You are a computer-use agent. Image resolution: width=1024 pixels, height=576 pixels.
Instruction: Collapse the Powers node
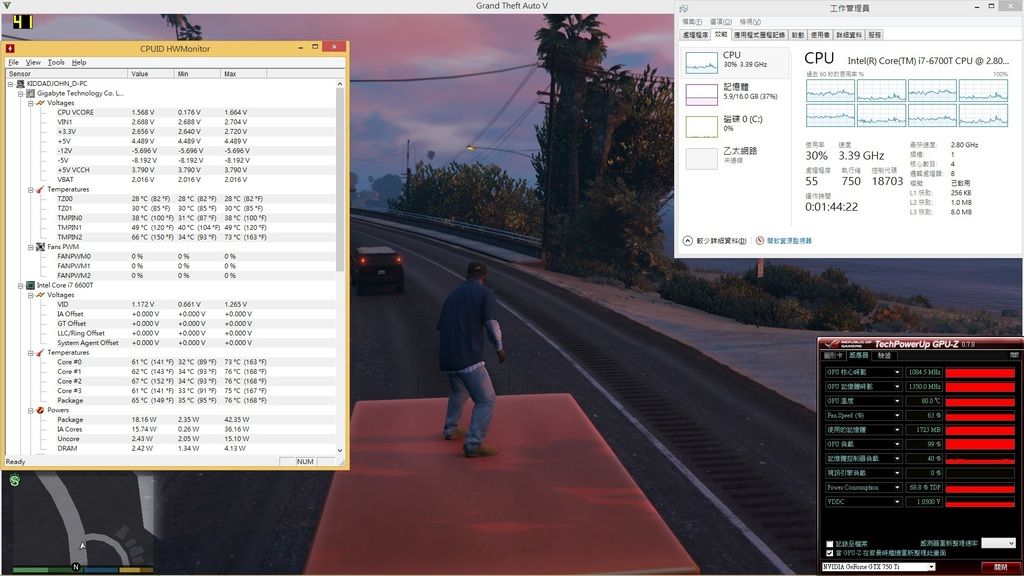[x=30, y=410]
